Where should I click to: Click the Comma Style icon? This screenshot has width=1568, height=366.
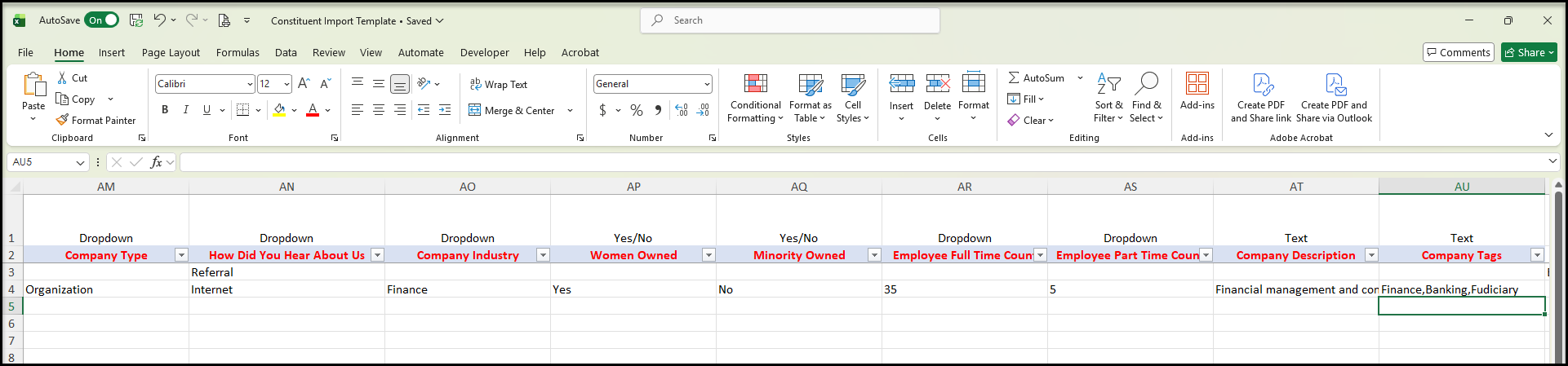(x=658, y=110)
